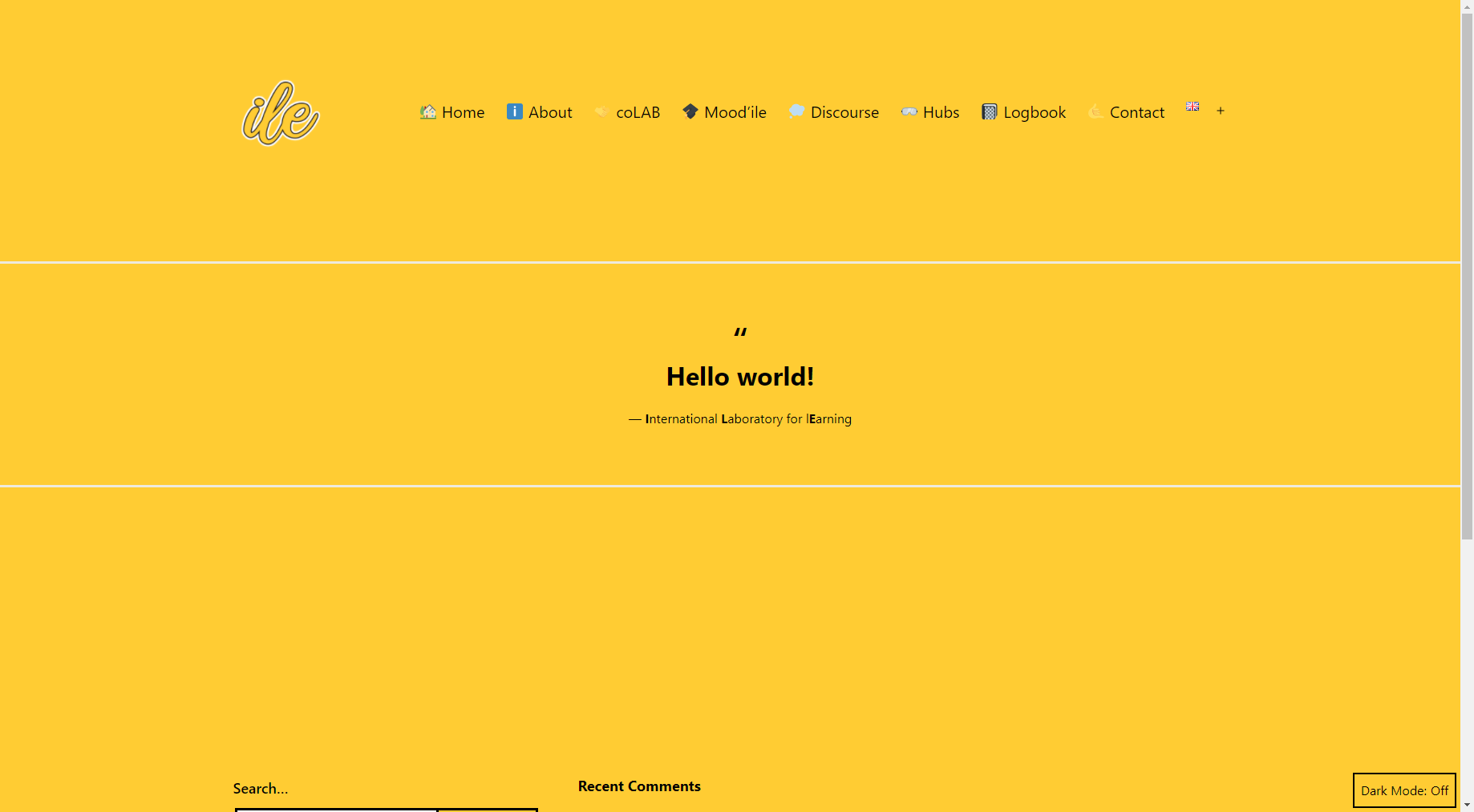1474x812 pixels.
Task: Go to the Home menu item
Action: click(x=463, y=112)
